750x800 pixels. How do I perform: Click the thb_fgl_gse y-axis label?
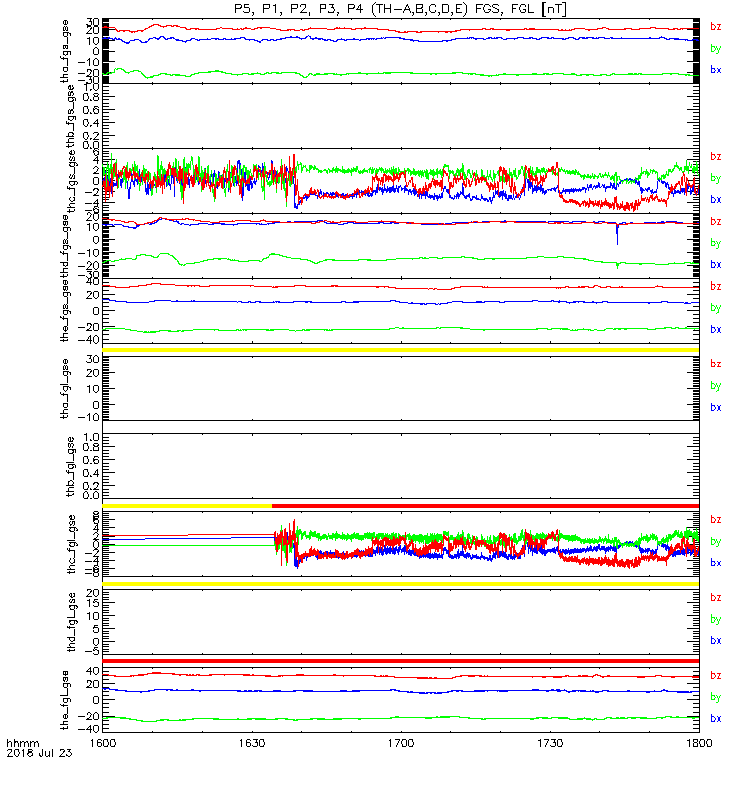(70, 466)
